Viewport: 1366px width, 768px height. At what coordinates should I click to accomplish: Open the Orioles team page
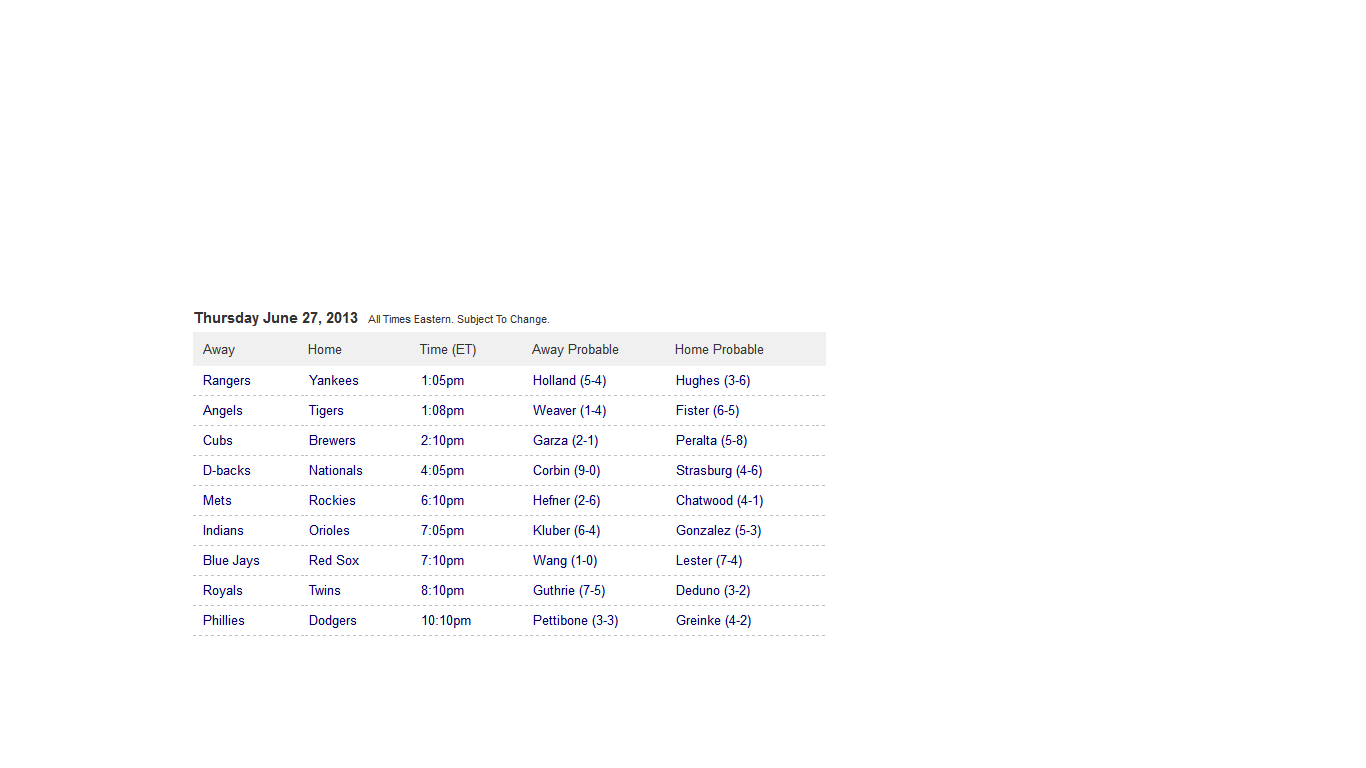329,531
